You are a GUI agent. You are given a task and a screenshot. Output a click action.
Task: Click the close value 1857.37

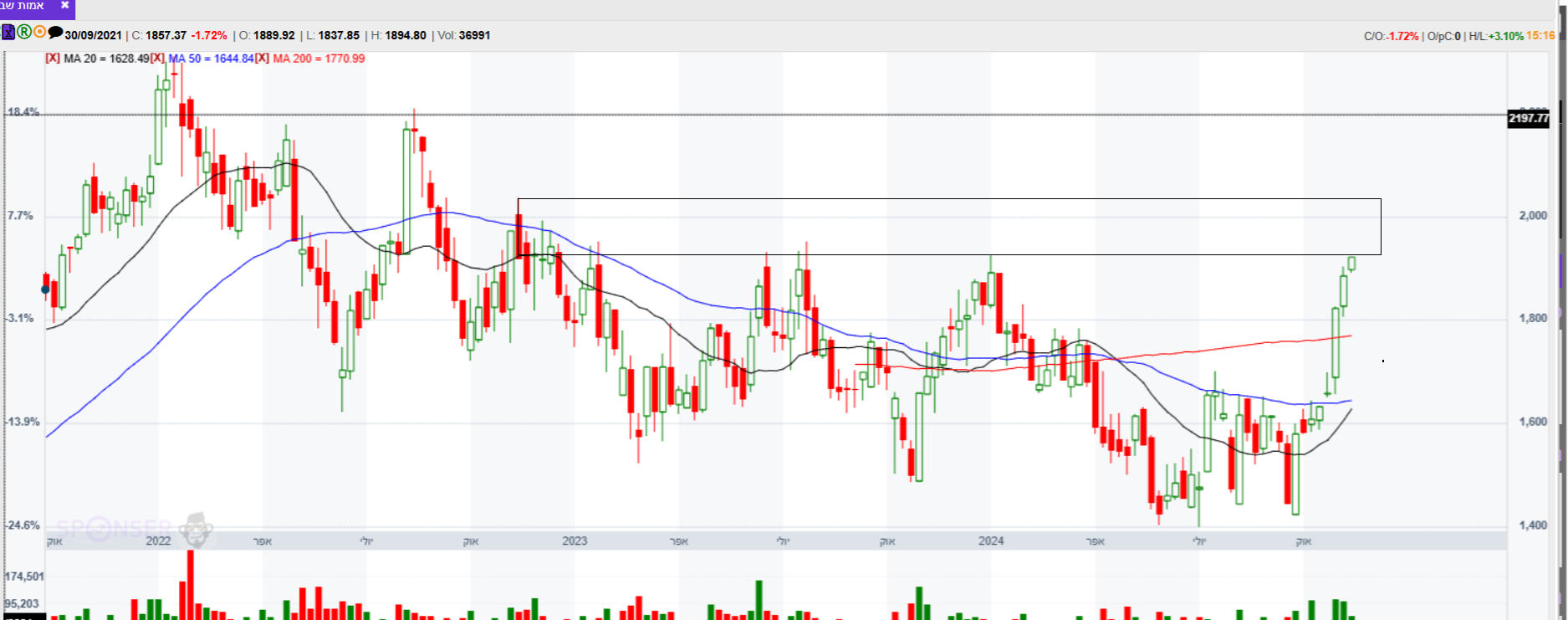point(166,36)
